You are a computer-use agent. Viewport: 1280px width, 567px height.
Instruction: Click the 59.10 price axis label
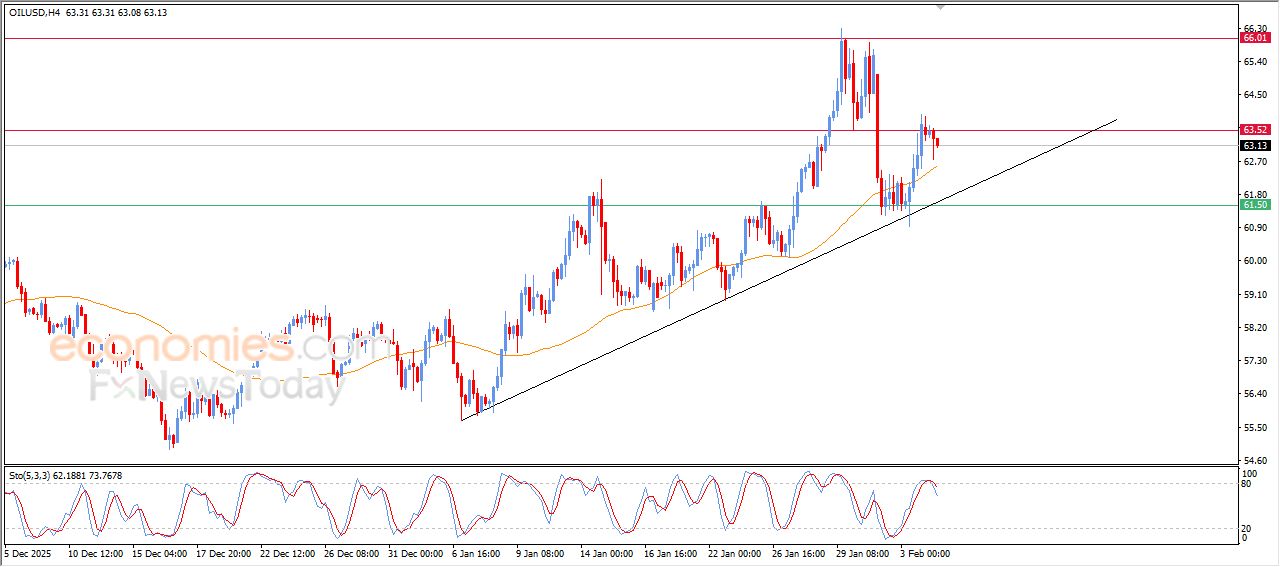(1256, 295)
